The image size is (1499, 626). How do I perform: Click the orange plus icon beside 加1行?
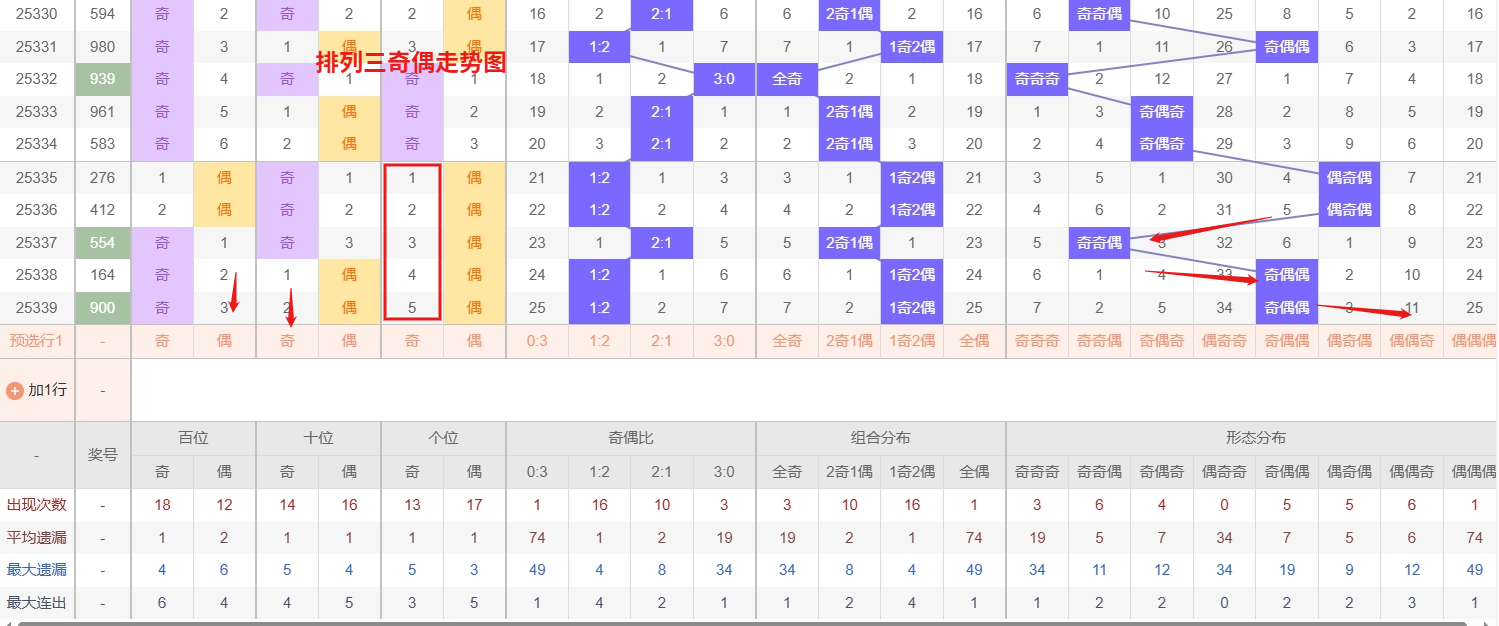click(x=14, y=390)
